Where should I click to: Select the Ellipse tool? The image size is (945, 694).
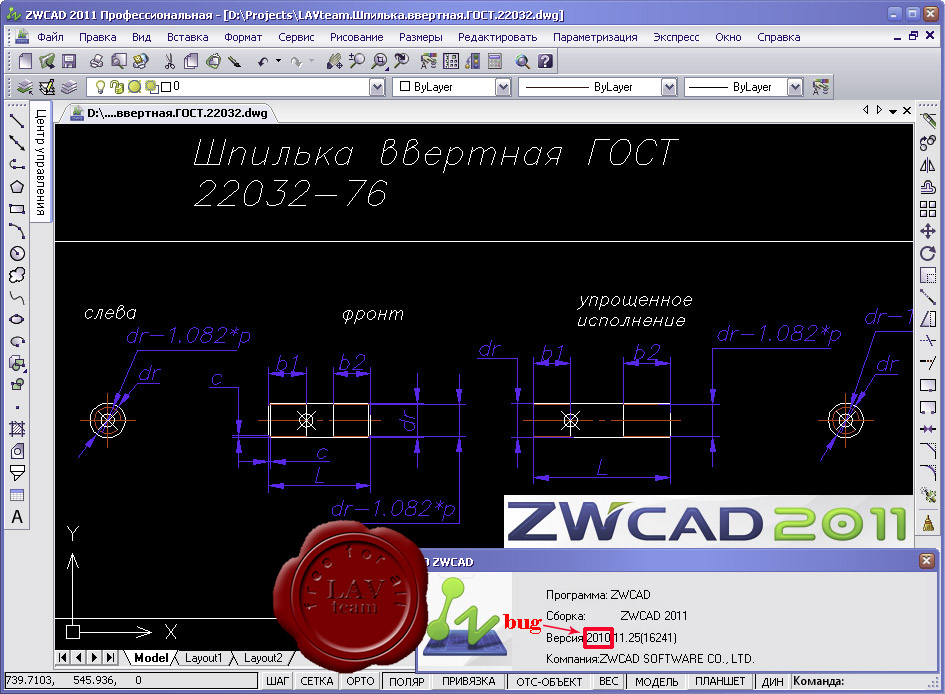click(x=17, y=319)
